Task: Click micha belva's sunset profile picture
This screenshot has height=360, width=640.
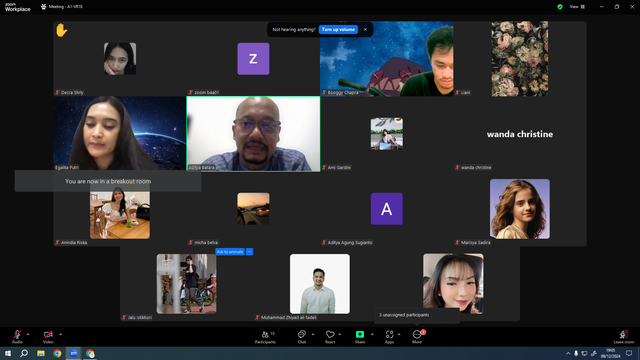Action: (253, 209)
